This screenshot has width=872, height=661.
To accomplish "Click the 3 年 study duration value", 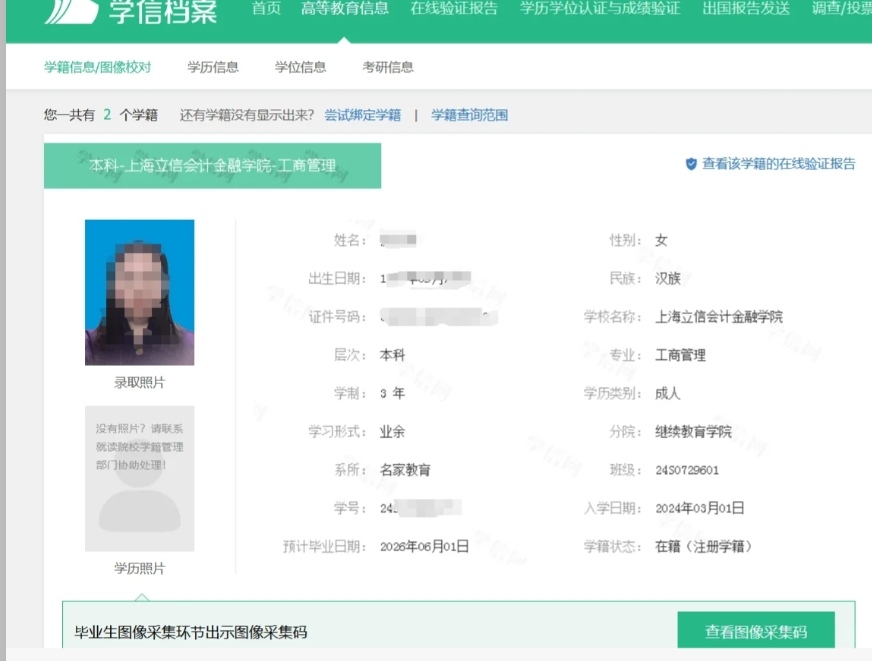I will [x=393, y=394].
